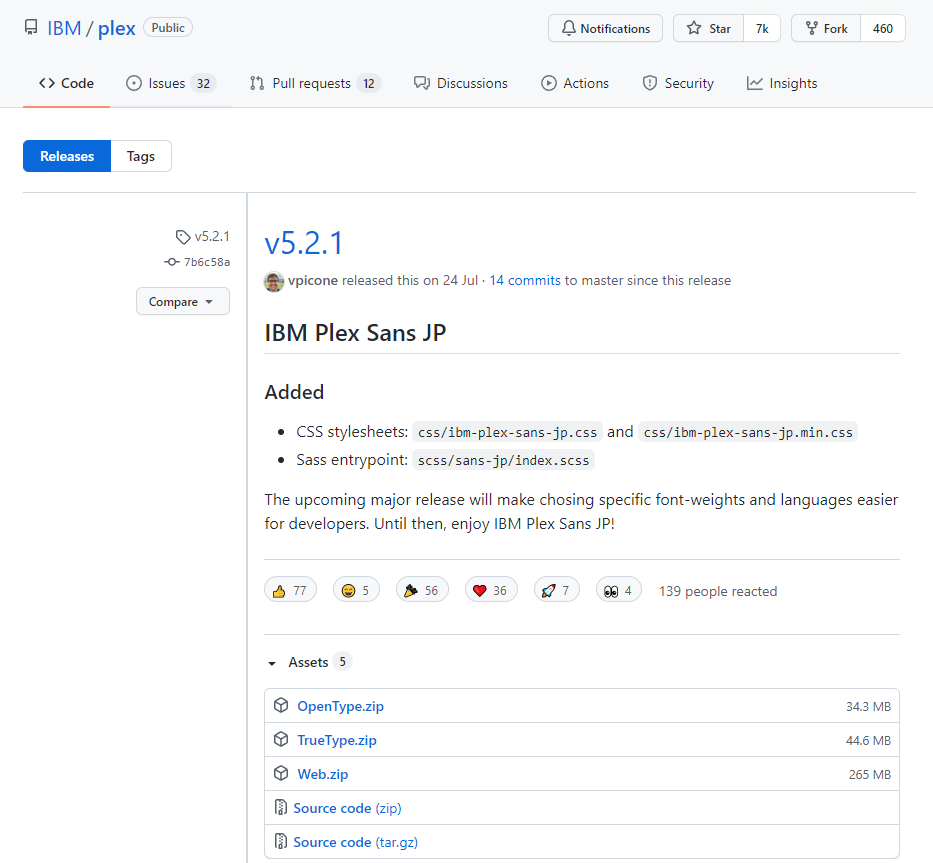The image size is (933, 863).
Task: Collapse the Assets section
Action: coord(309,662)
